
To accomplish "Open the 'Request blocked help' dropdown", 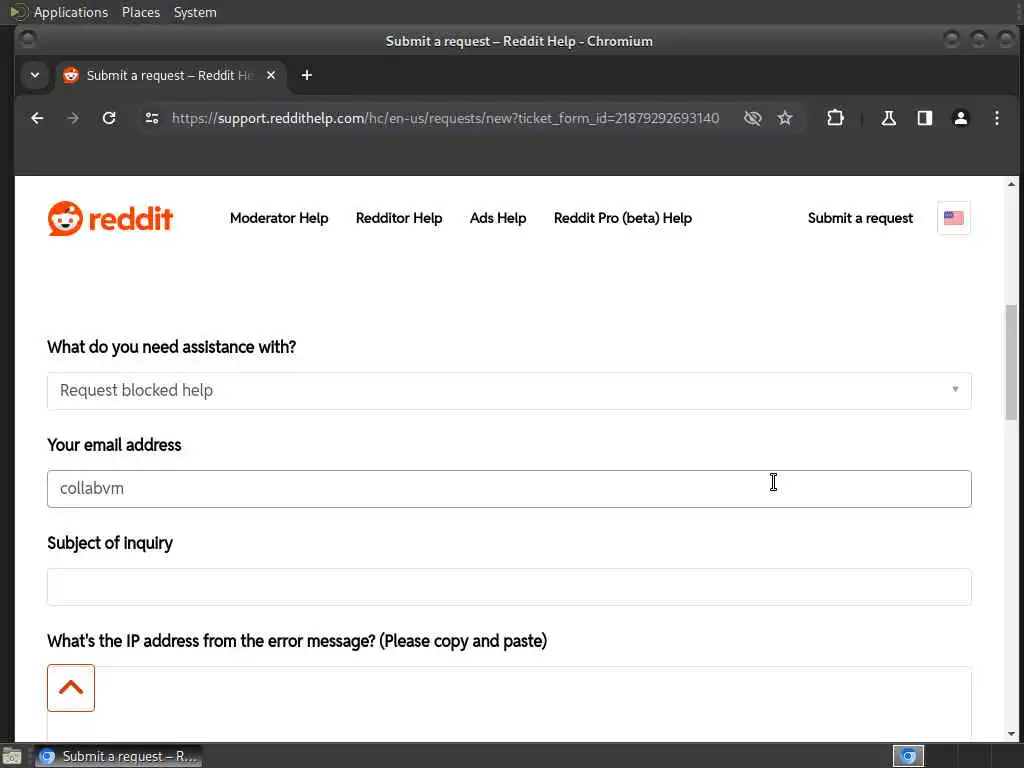I will pos(509,391).
